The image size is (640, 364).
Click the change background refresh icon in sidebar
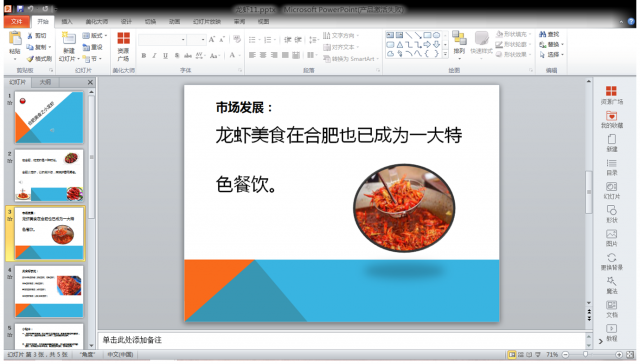(x=611, y=257)
